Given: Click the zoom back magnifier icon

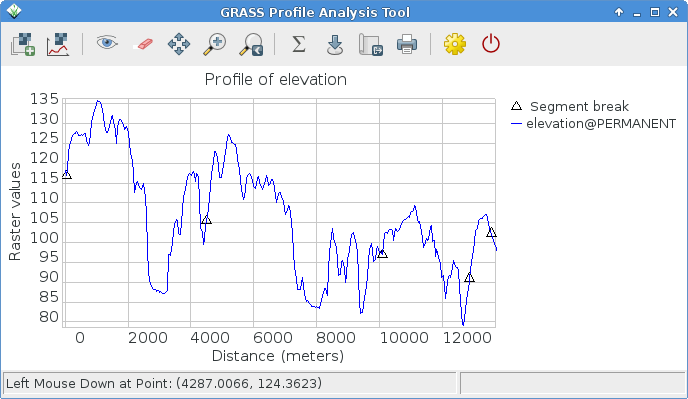Looking at the screenshot, I should click(251, 44).
